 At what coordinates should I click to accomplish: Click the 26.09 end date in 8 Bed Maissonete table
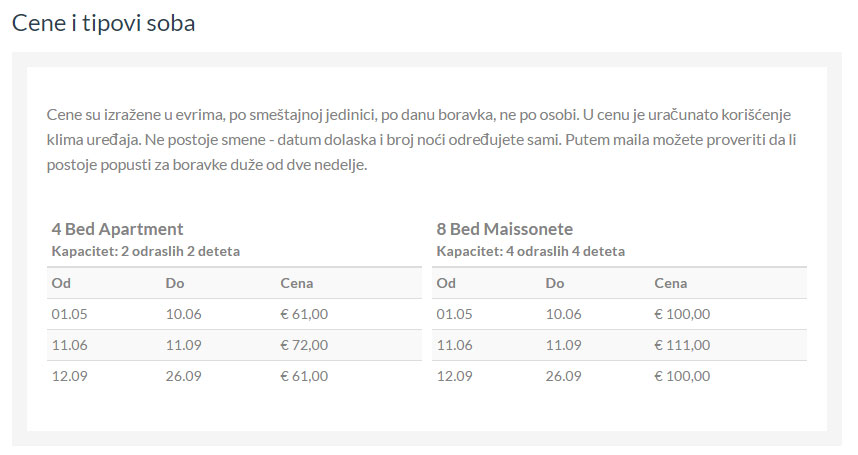click(563, 376)
